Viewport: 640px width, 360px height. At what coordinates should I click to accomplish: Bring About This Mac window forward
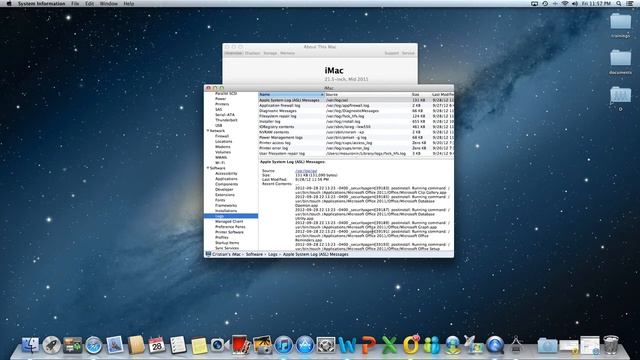(320, 47)
